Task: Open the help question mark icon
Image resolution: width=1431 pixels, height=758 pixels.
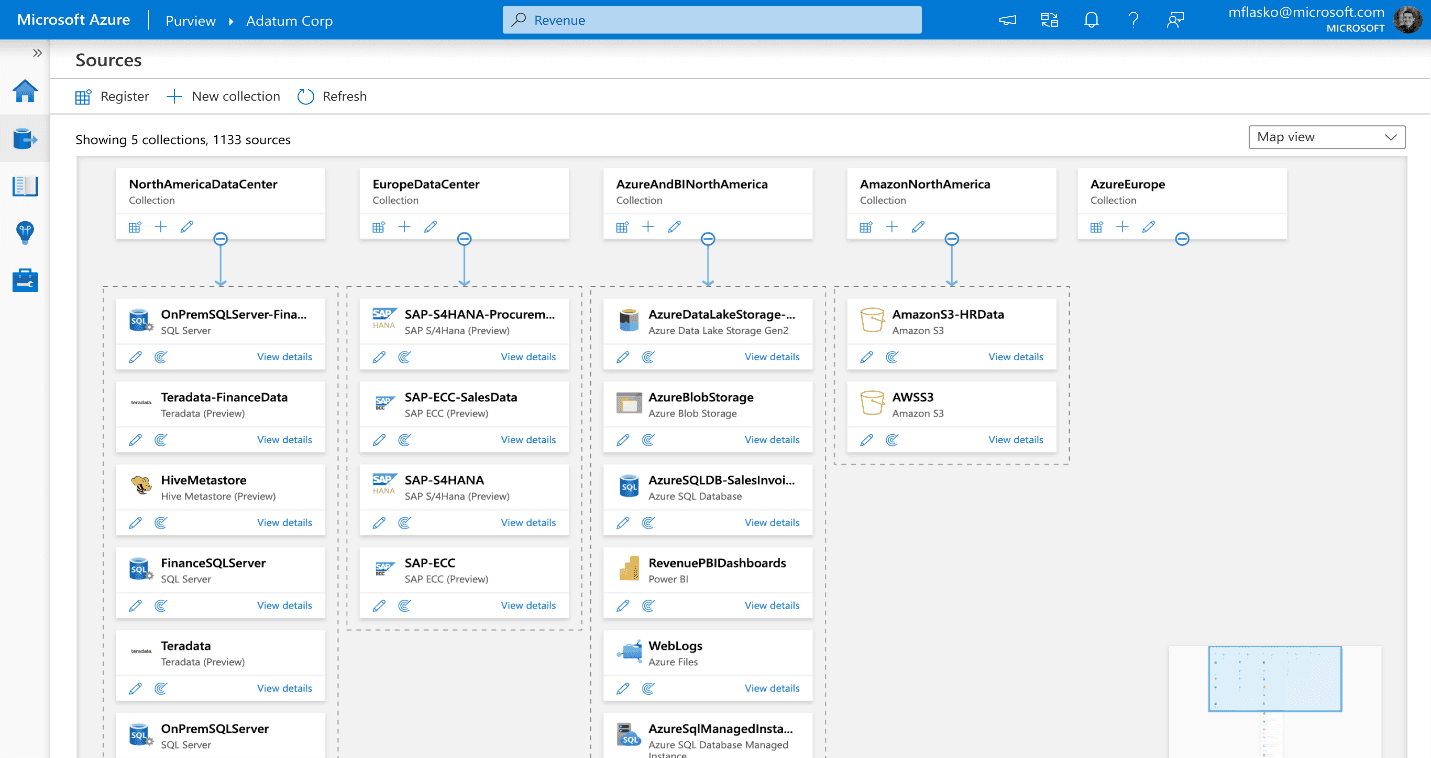Action: (x=1133, y=20)
